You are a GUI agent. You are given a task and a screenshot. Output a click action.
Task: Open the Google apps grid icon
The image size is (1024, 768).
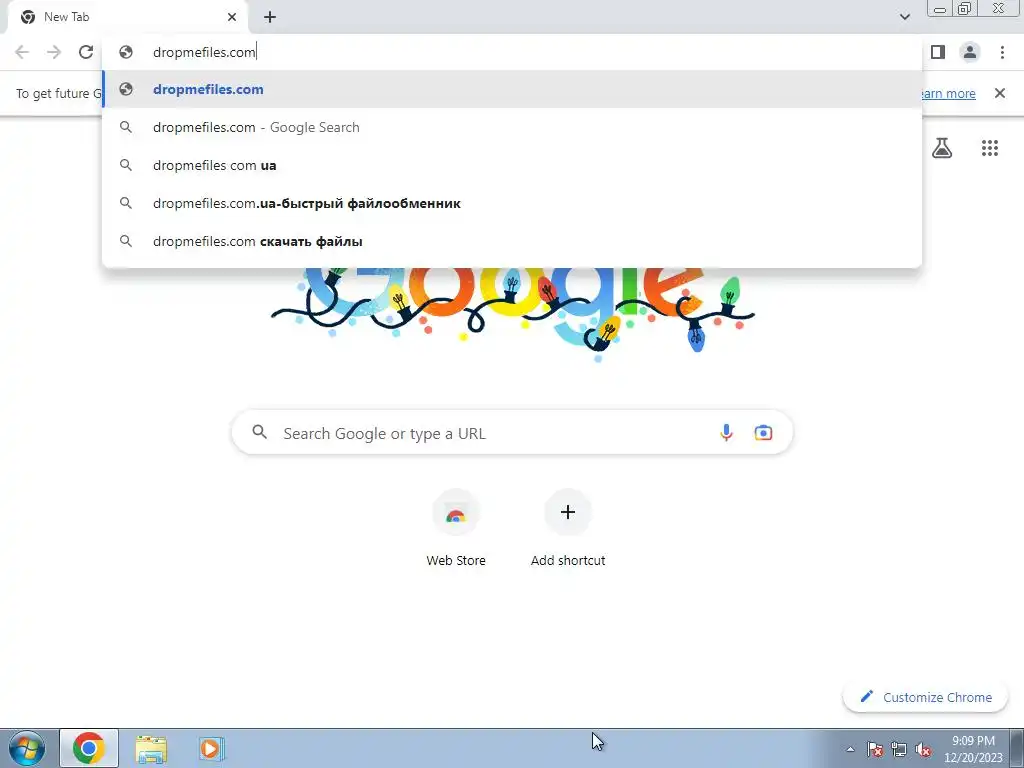[x=990, y=148]
